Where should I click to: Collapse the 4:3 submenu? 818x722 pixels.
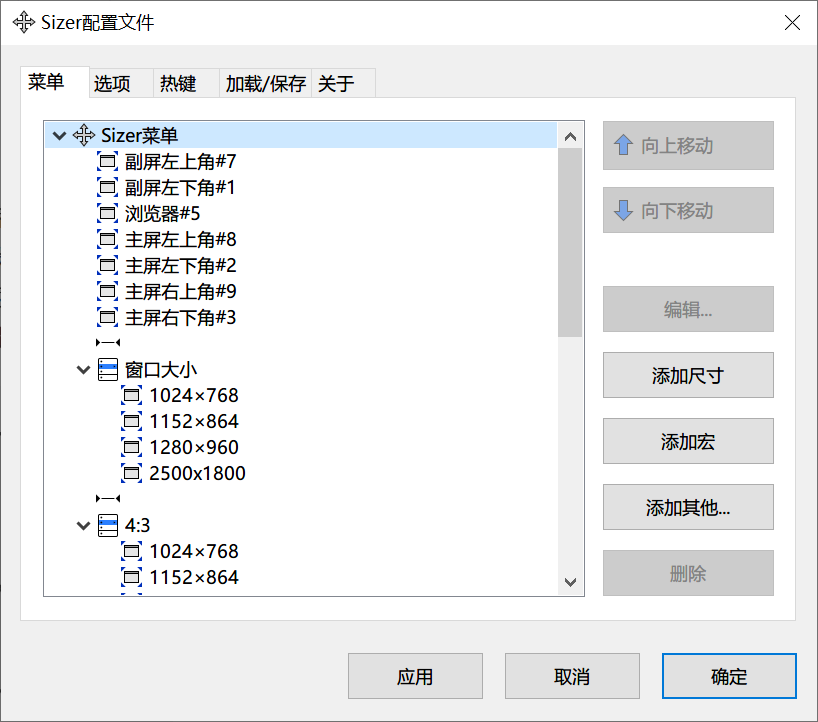83,525
